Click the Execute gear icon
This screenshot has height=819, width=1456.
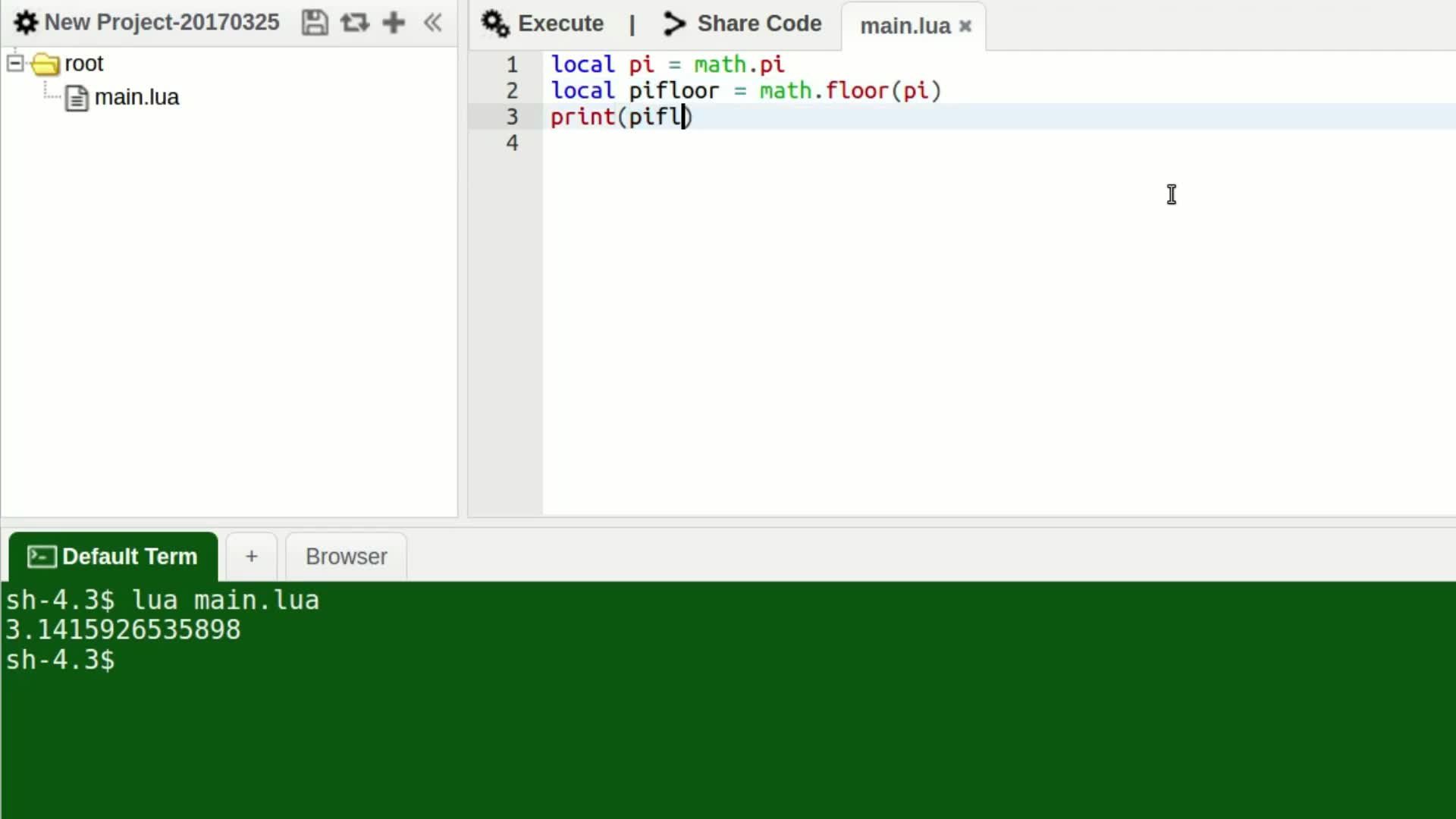pos(494,24)
